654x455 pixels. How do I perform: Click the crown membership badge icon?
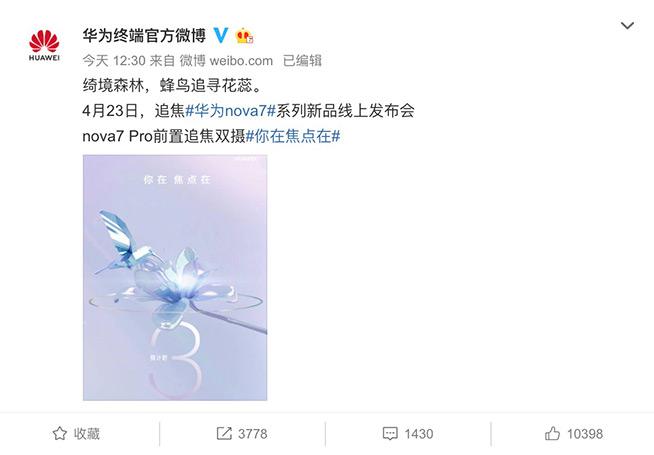tap(244, 36)
